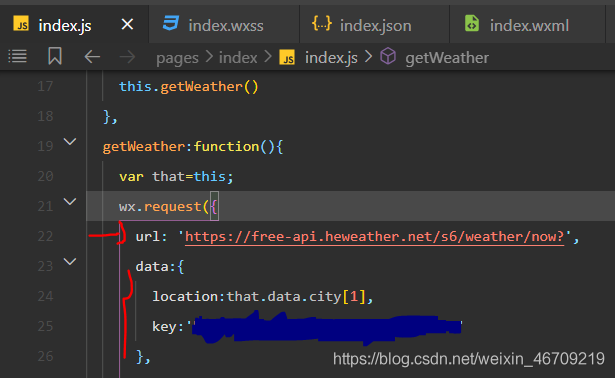The image size is (615, 378).
Task: Click the JS icon in the breadcrumb
Action: tap(287, 57)
